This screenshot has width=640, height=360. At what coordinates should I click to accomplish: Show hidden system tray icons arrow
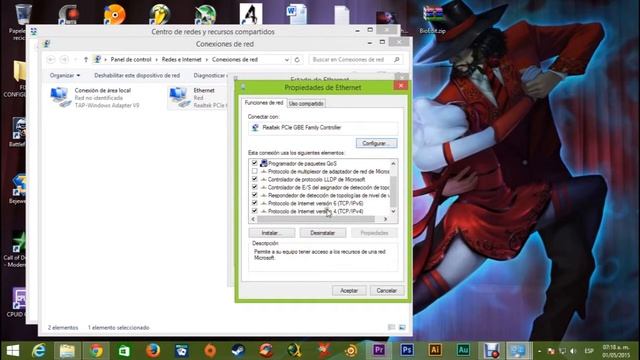pyautogui.click(x=540, y=351)
